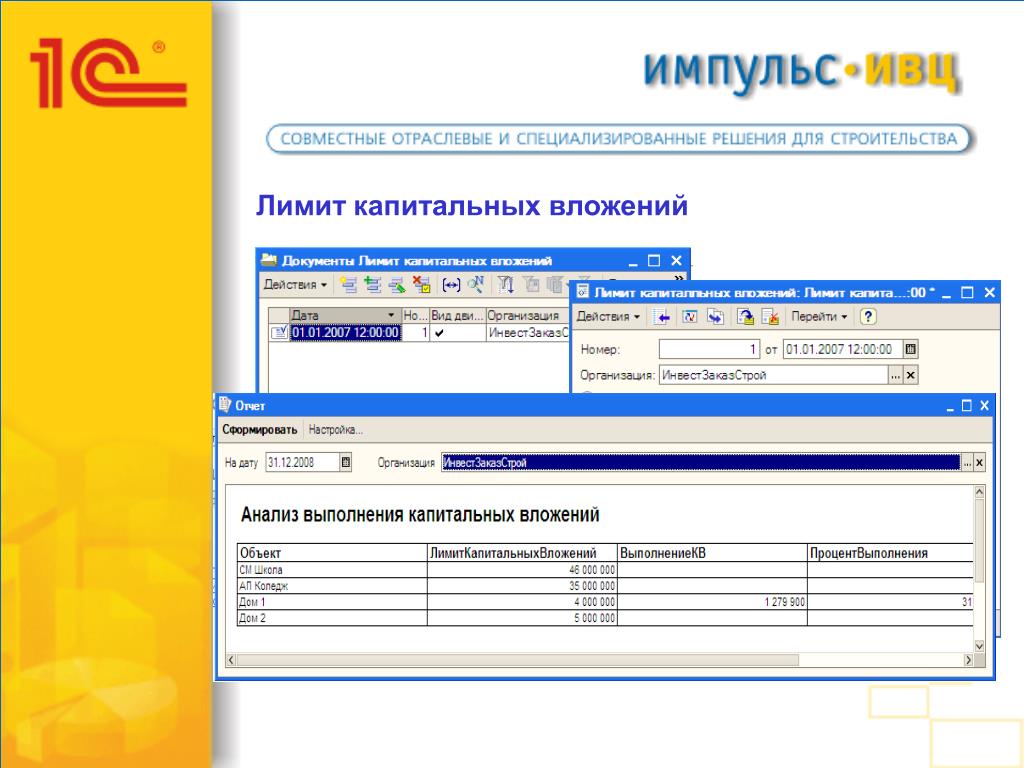Open the Перейти dropdown menu
The width and height of the screenshot is (1024, 768).
coord(819,317)
